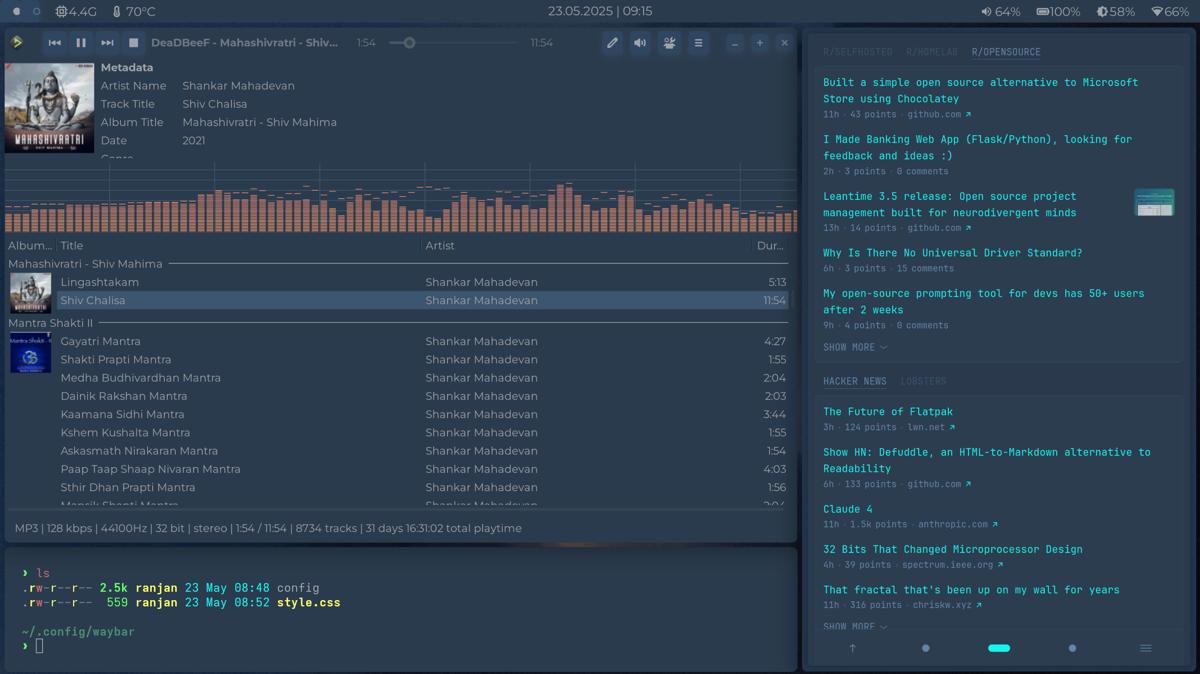1200x674 pixels.
Task: Click the Mantra Shakti II album thumbnail
Action: click(x=30, y=353)
